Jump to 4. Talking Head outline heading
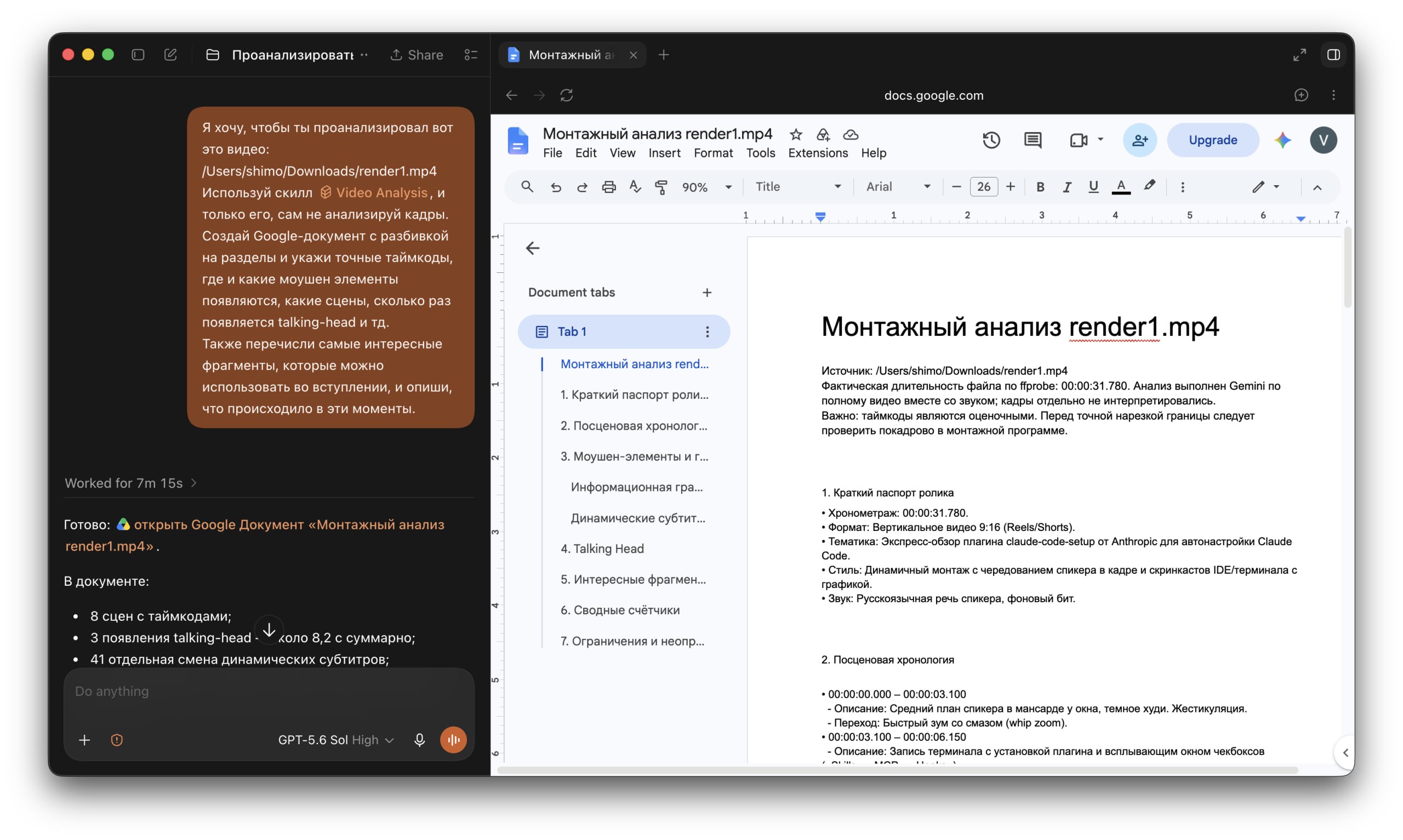Screen dimensions: 1403x840 [x=602, y=548]
